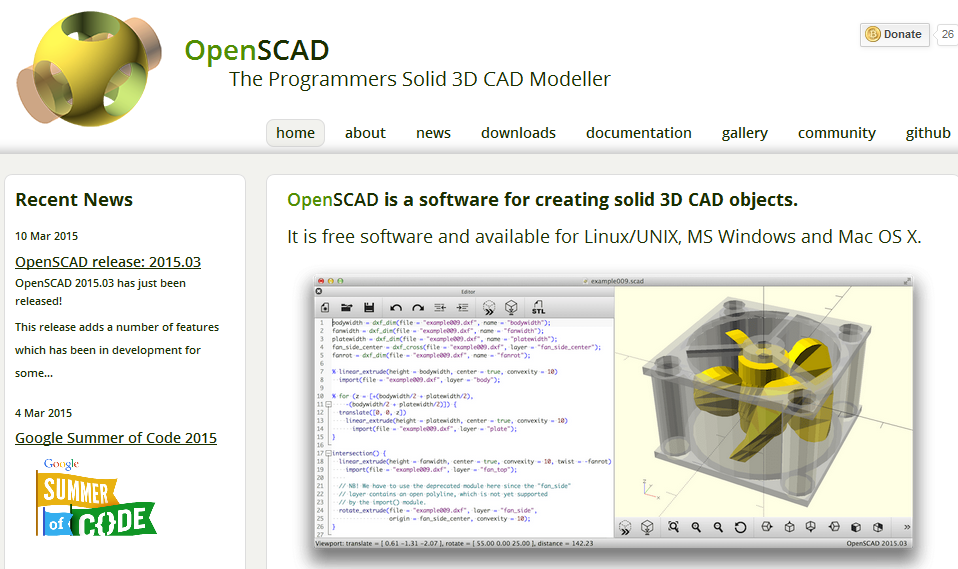Image resolution: width=958 pixels, height=569 pixels.
Task: Click the Preview icon in viewer toolbar
Action: 624,527
